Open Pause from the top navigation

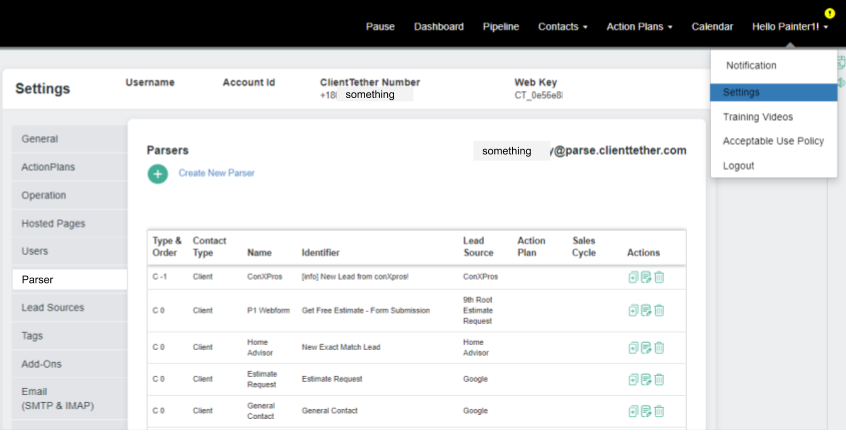tap(380, 26)
